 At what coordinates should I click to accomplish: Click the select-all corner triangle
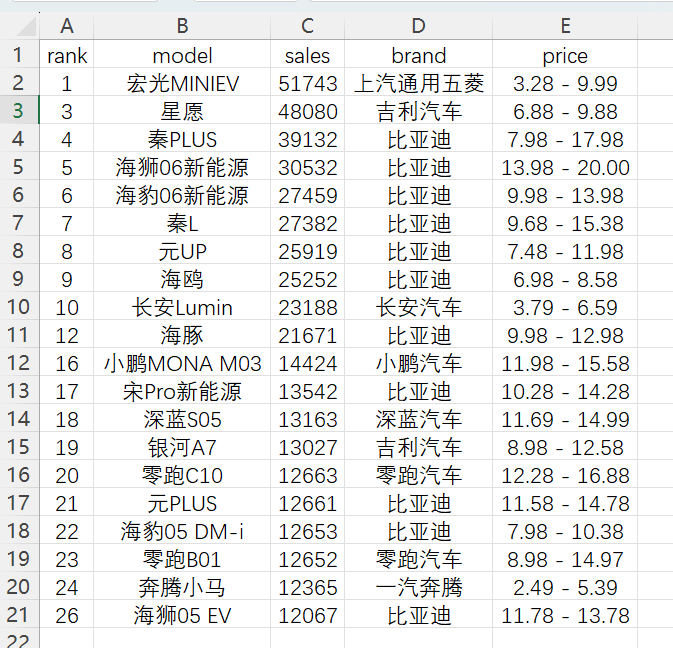(x=27, y=27)
